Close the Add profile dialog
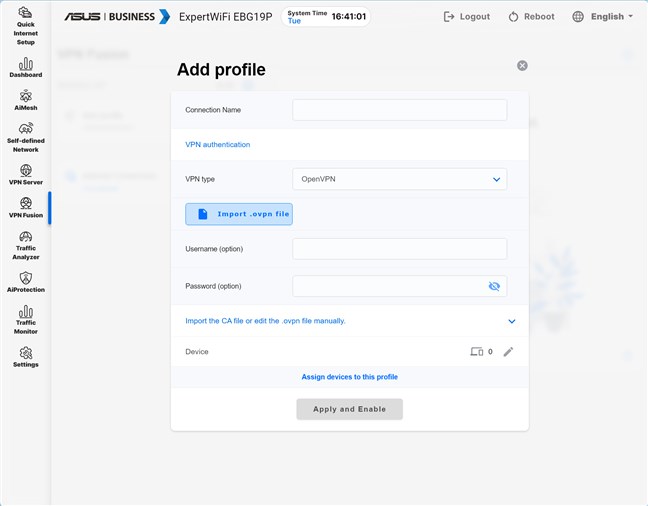The image size is (648, 506). coord(522,65)
